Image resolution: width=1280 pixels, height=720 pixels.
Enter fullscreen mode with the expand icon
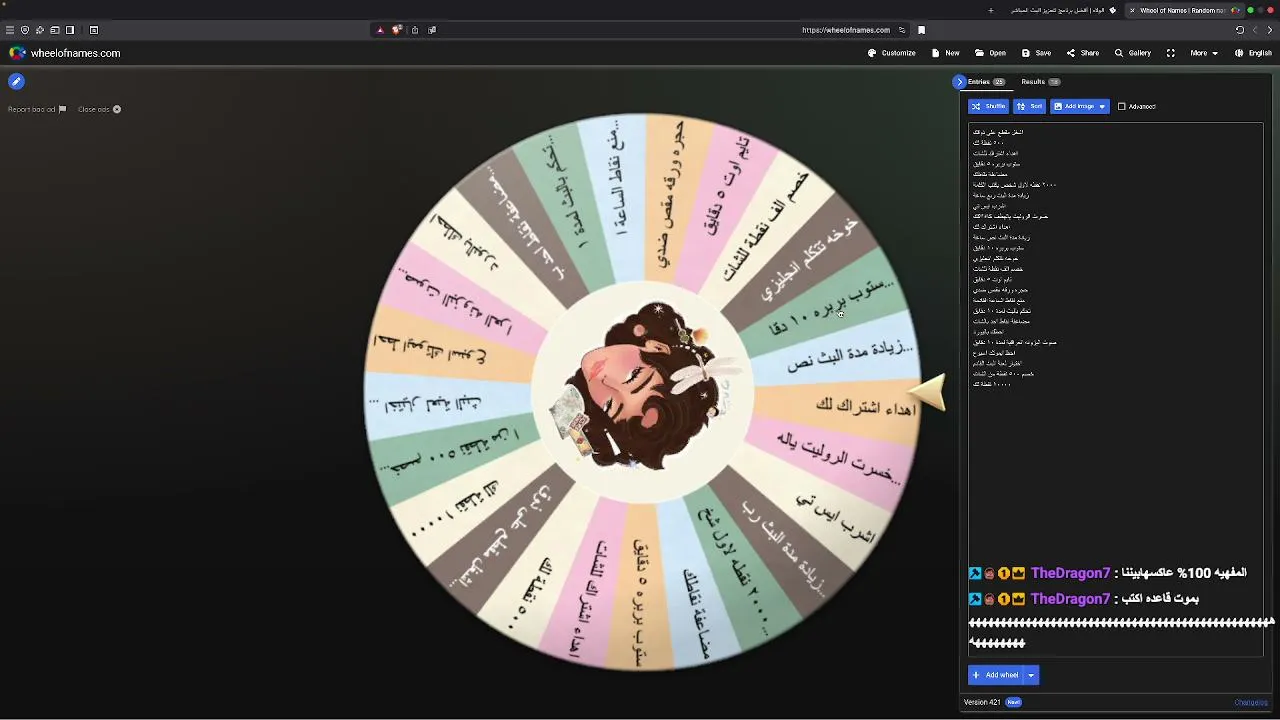[1170, 53]
